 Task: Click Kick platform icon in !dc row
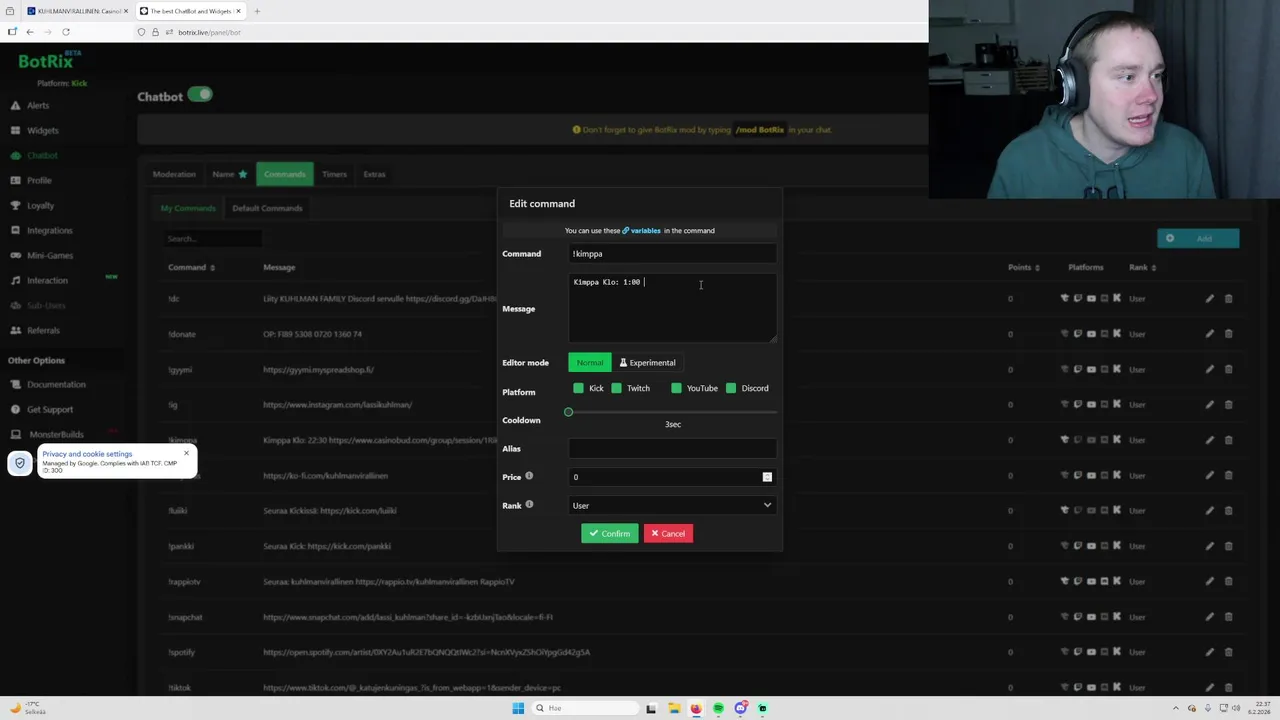point(1117,298)
